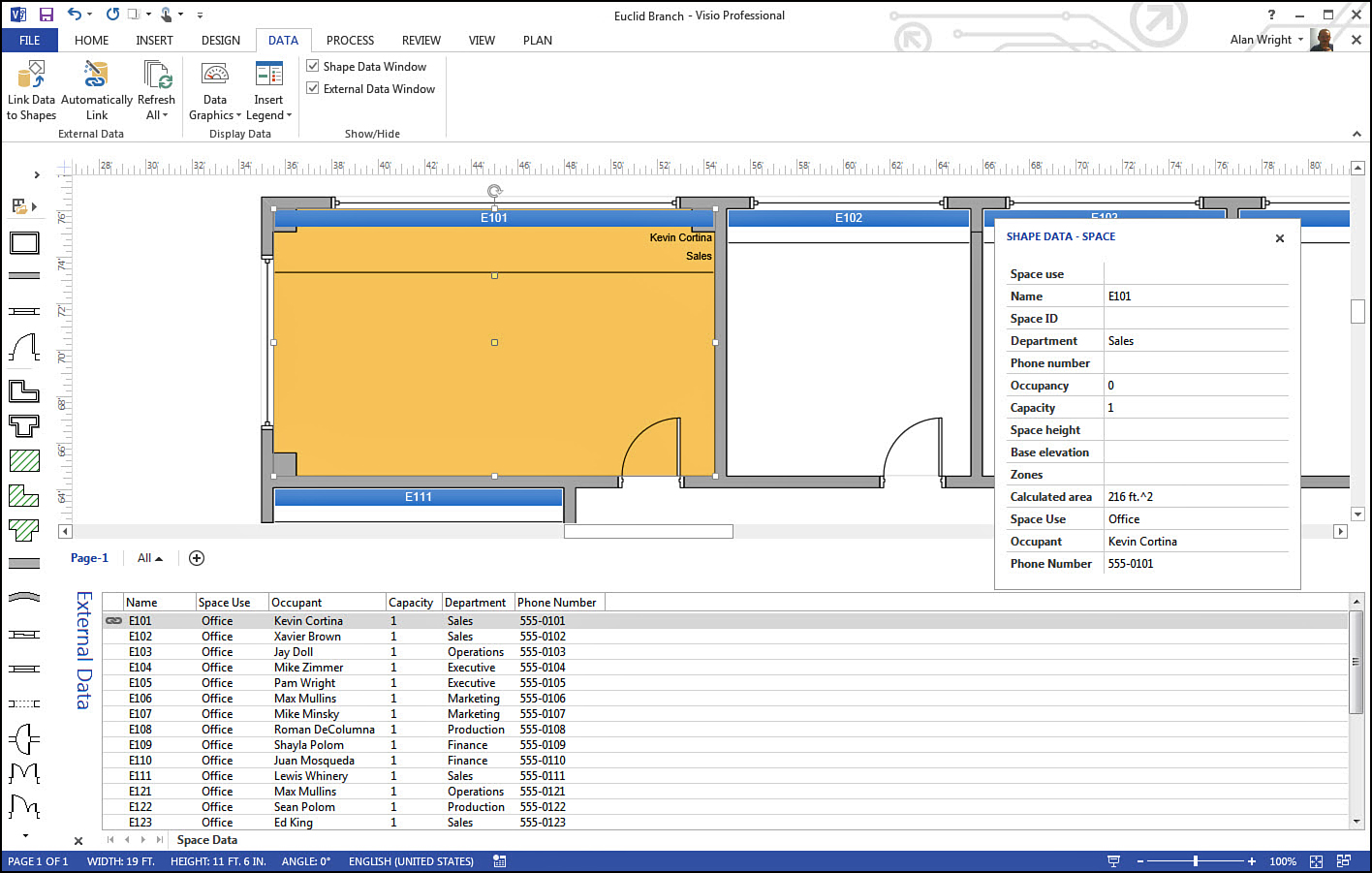Click the Automatically Link icon
Viewport: 1372px width, 873px height.
pyautogui.click(x=96, y=74)
